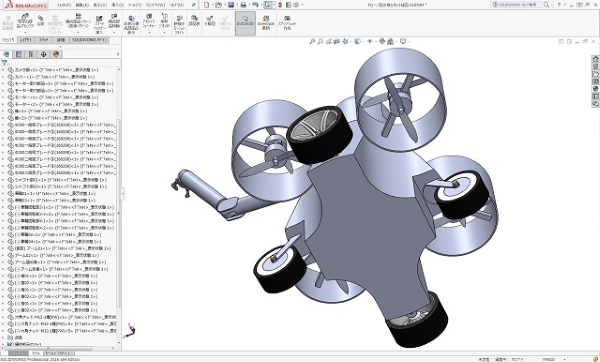This screenshot has width=600, height=362.
Task: Click the SpeedPak update button in the ribbon
Action: pos(266,23)
